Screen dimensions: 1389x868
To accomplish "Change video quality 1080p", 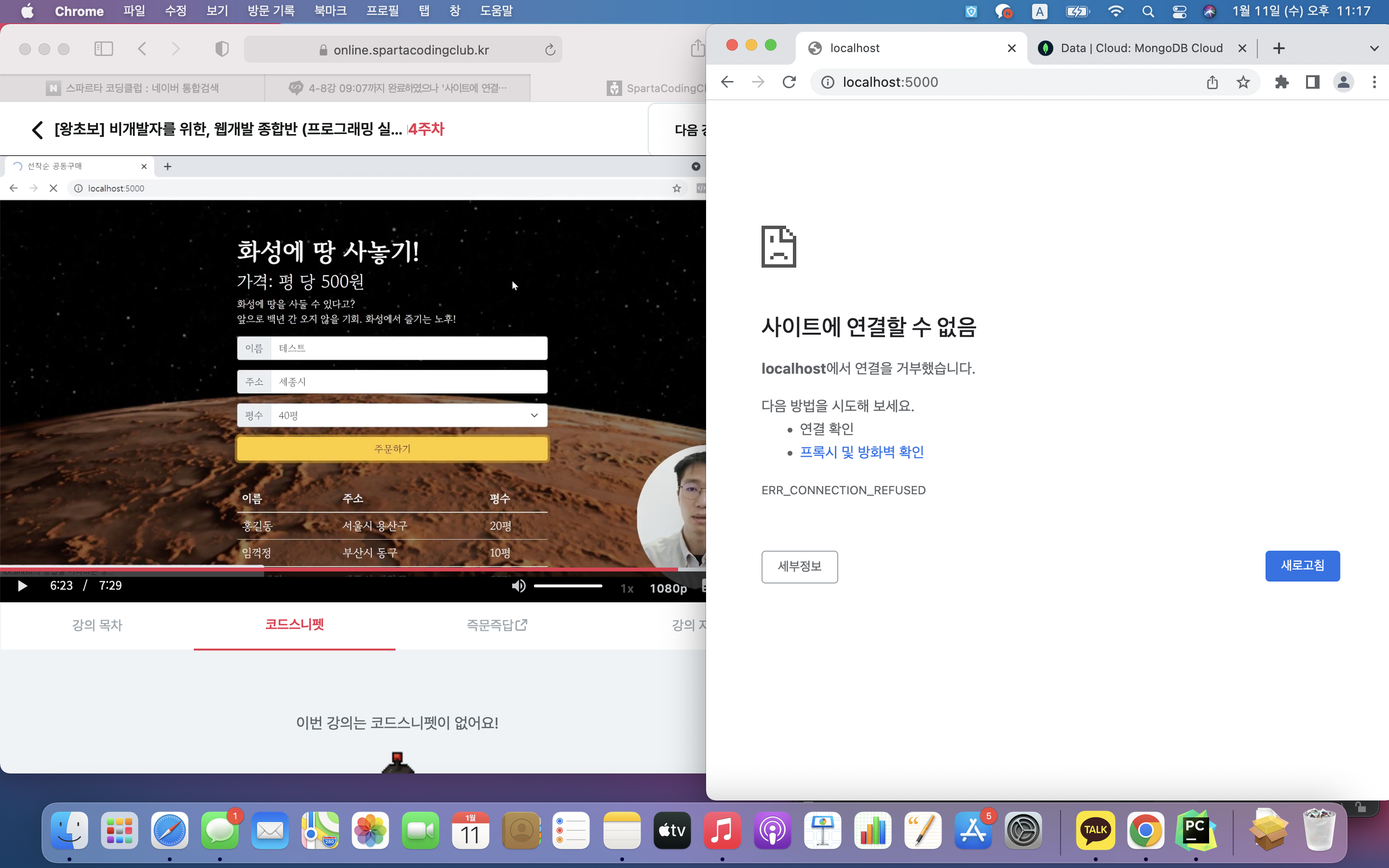I will (668, 588).
